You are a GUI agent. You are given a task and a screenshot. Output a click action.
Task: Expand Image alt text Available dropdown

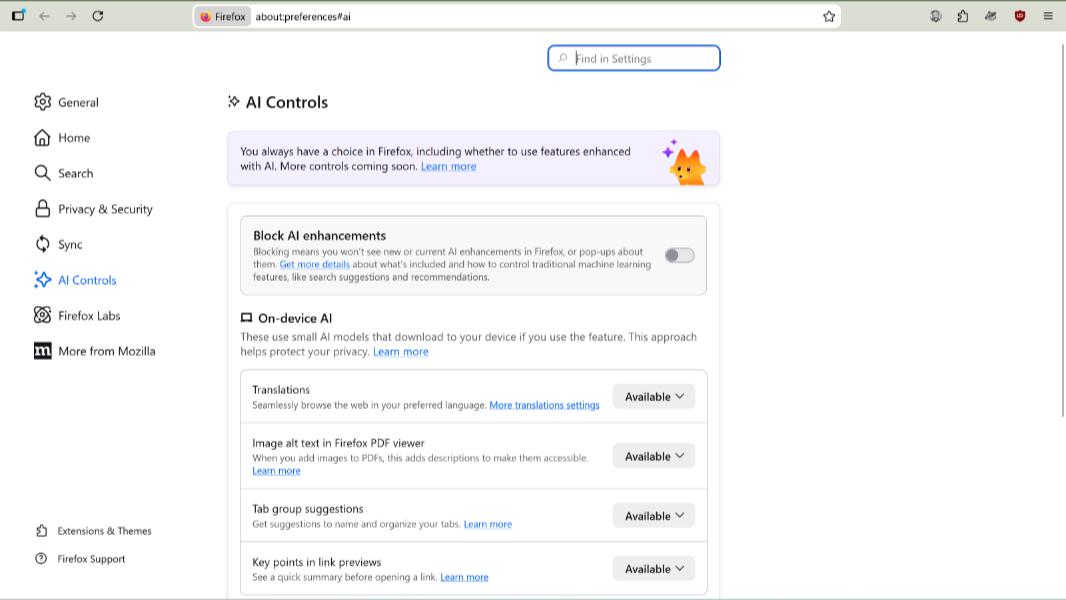(653, 456)
